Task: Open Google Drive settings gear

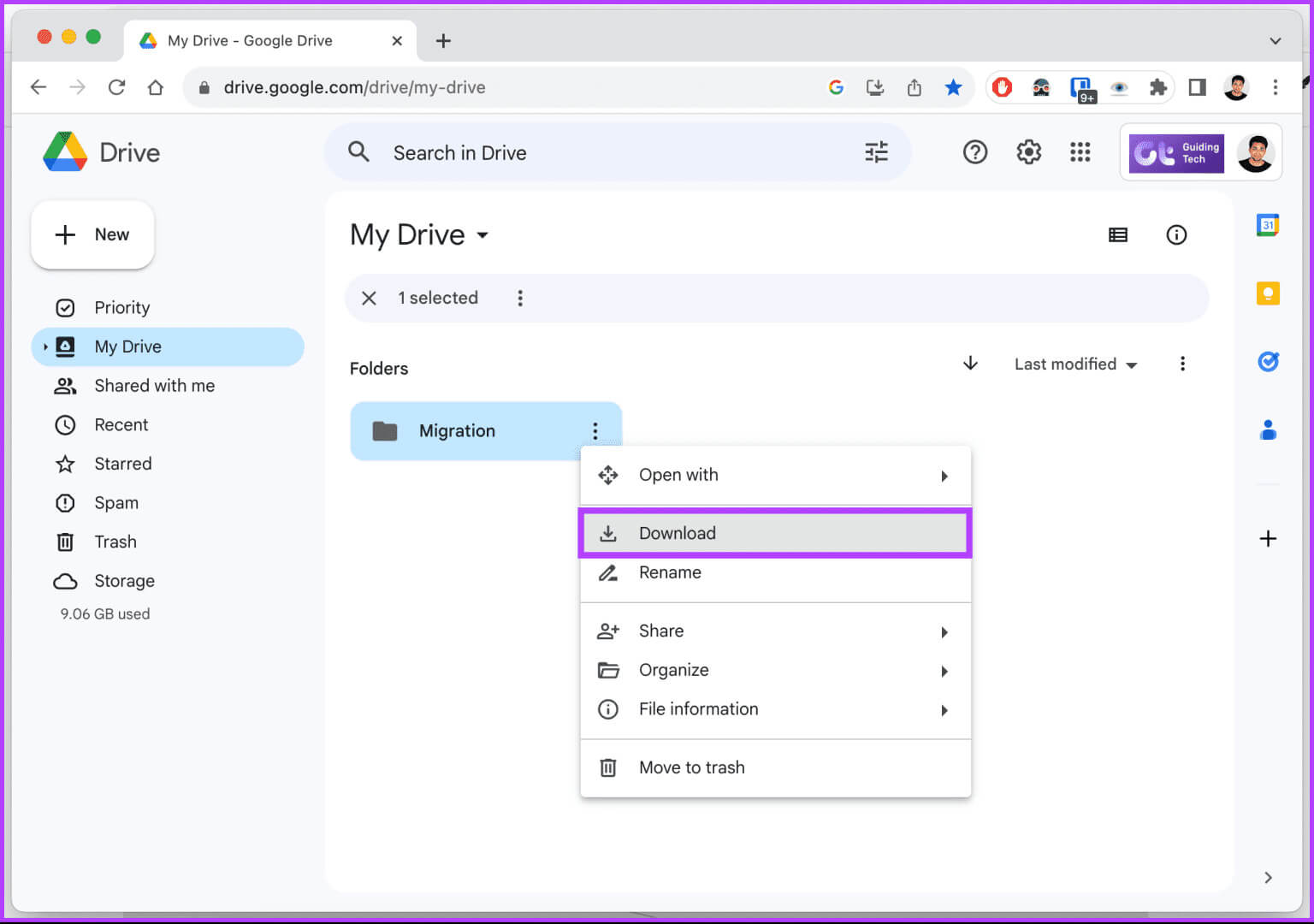Action: (1028, 152)
